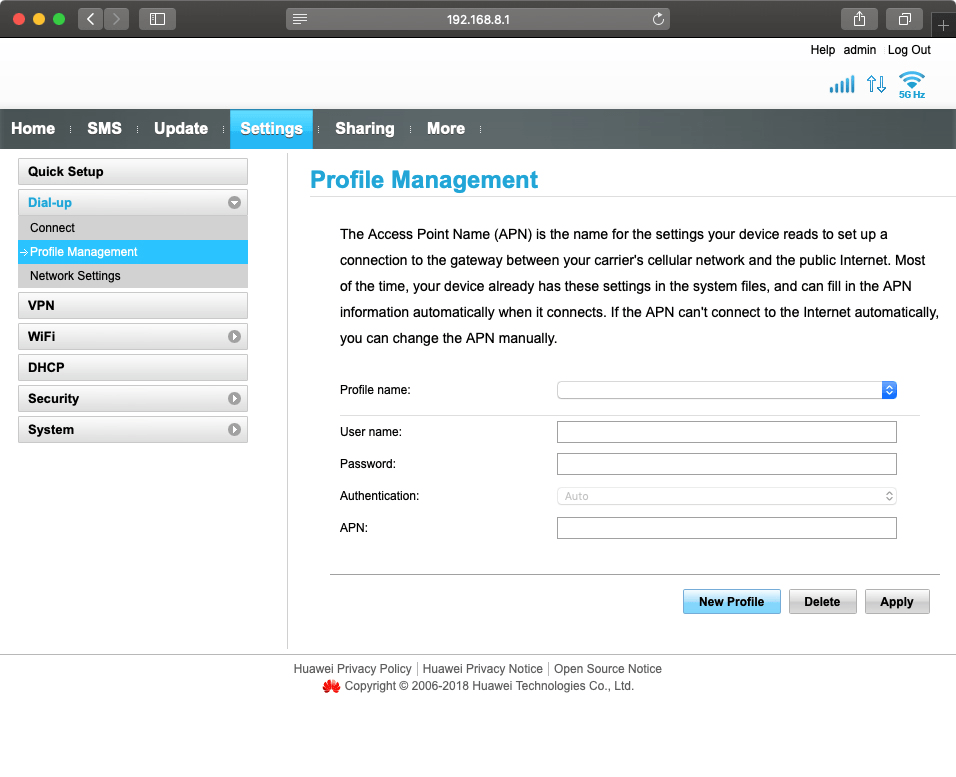The height and width of the screenshot is (777, 956).
Task: Click the data transfer arrows icon
Action: coord(876,84)
